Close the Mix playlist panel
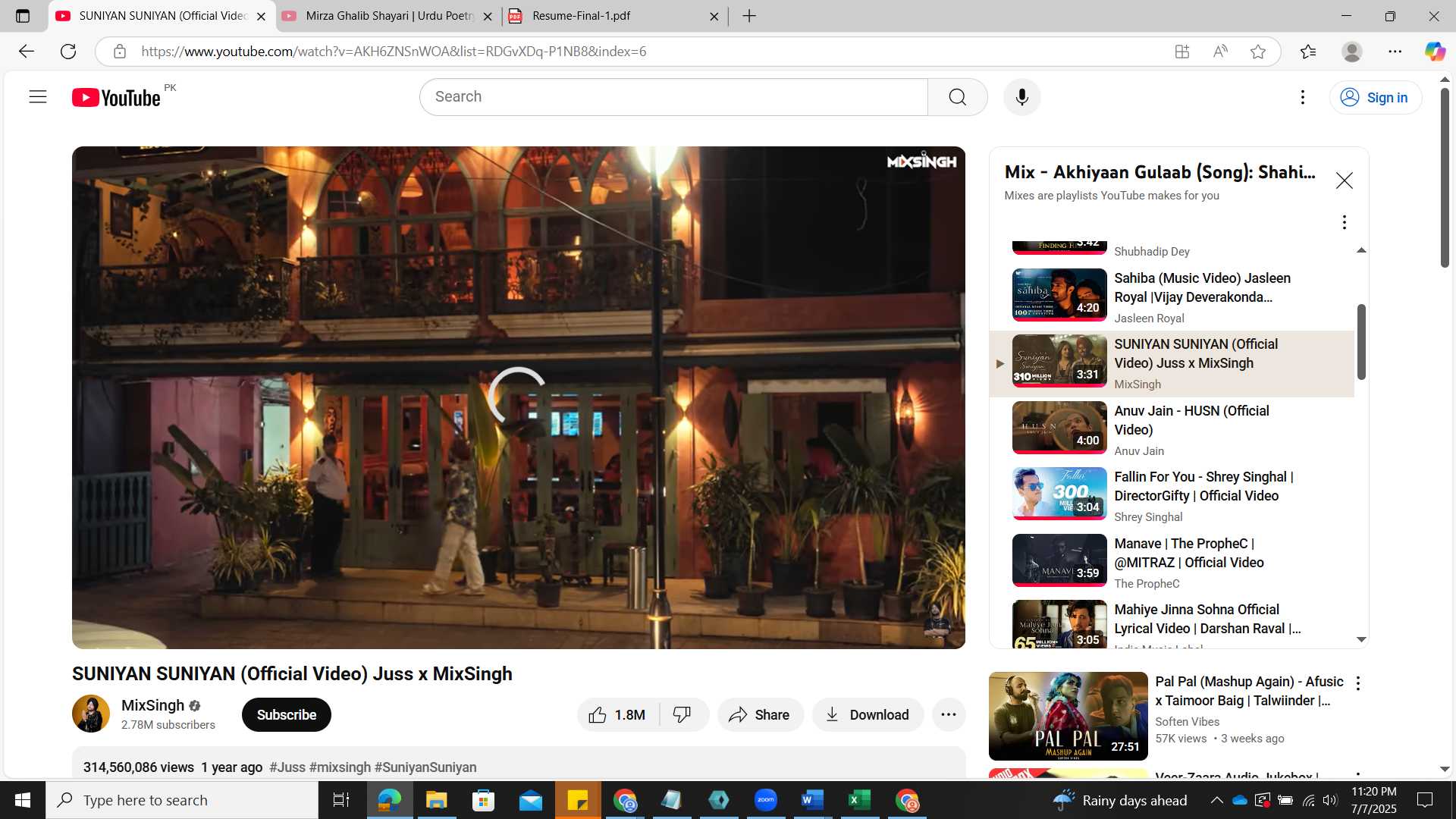The image size is (1456, 819). pyautogui.click(x=1344, y=180)
